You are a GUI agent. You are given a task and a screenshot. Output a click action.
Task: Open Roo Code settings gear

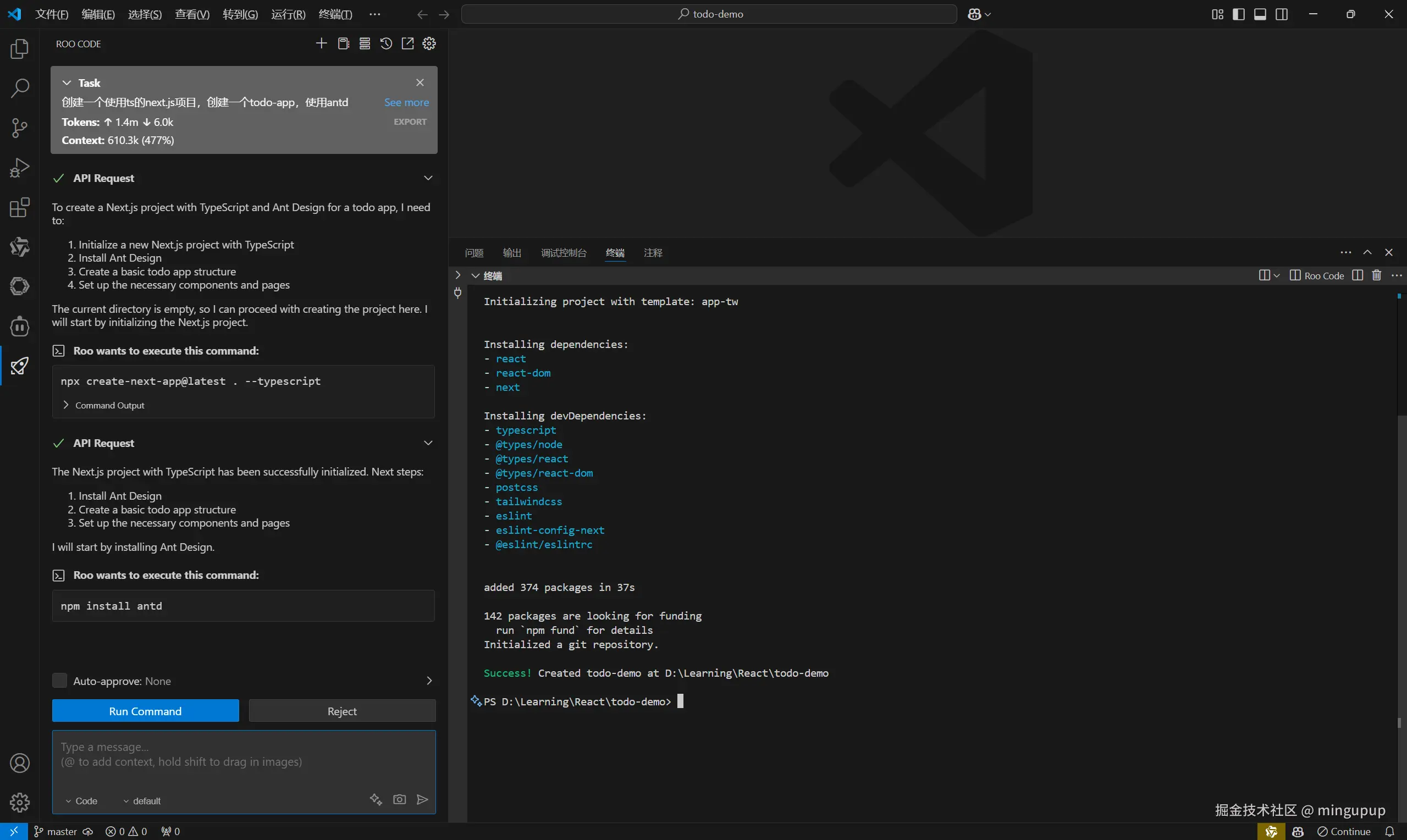point(429,43)
